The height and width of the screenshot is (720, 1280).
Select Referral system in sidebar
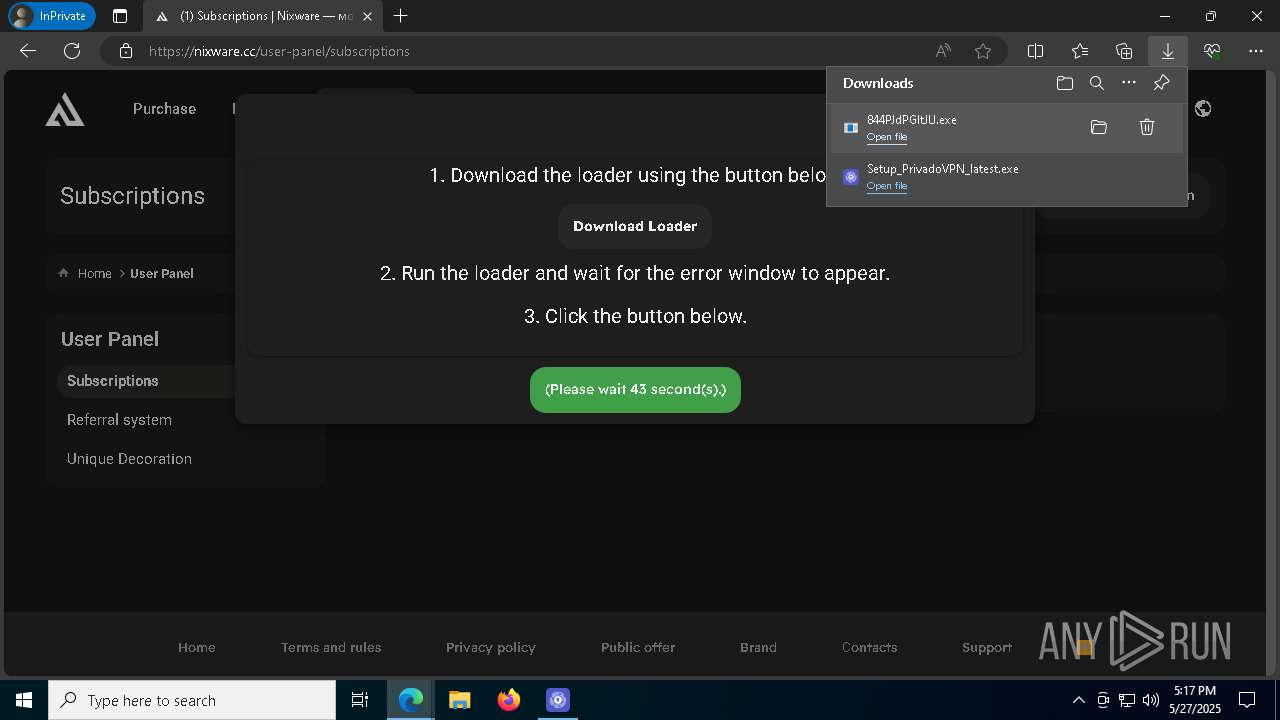click(x=119, y=420)
